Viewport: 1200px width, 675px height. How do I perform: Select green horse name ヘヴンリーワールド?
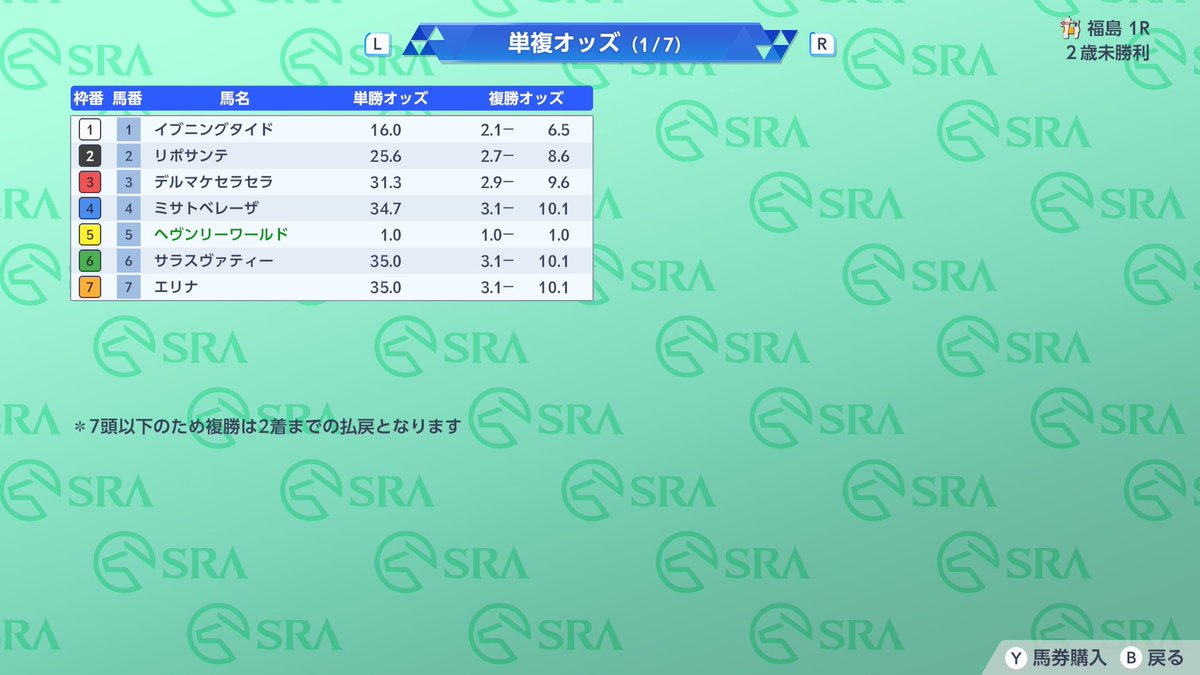[221, 235]
